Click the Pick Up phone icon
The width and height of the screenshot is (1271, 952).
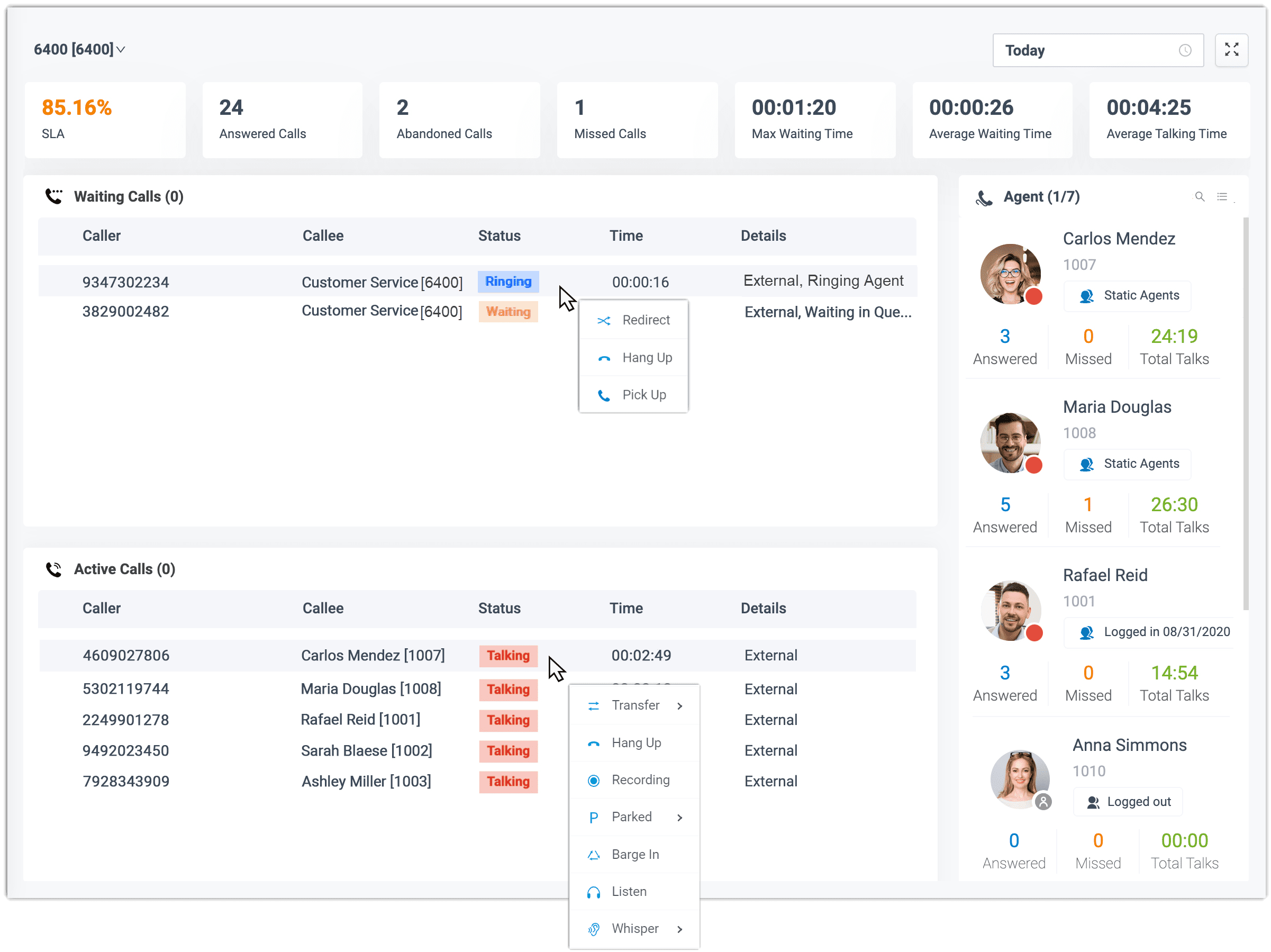point(604,395)
